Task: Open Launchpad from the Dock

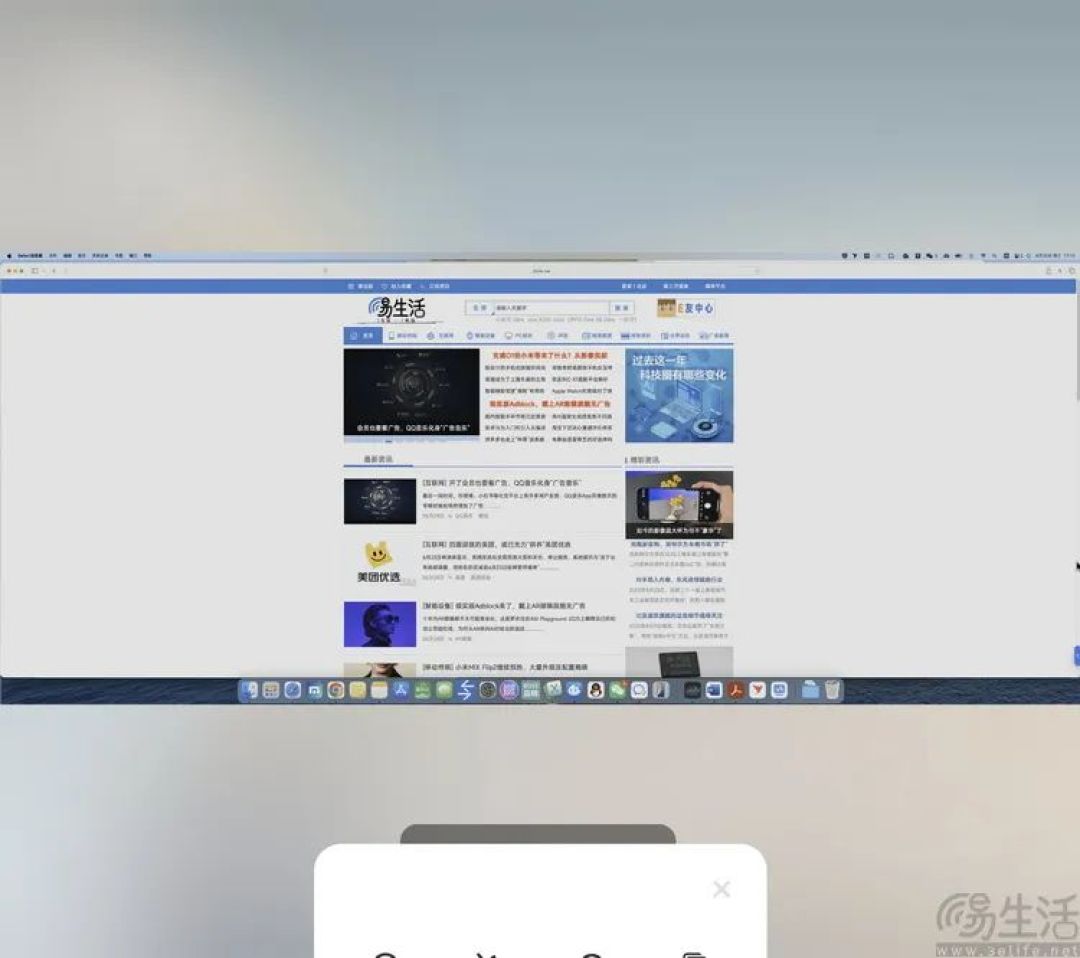Action: 271,689
